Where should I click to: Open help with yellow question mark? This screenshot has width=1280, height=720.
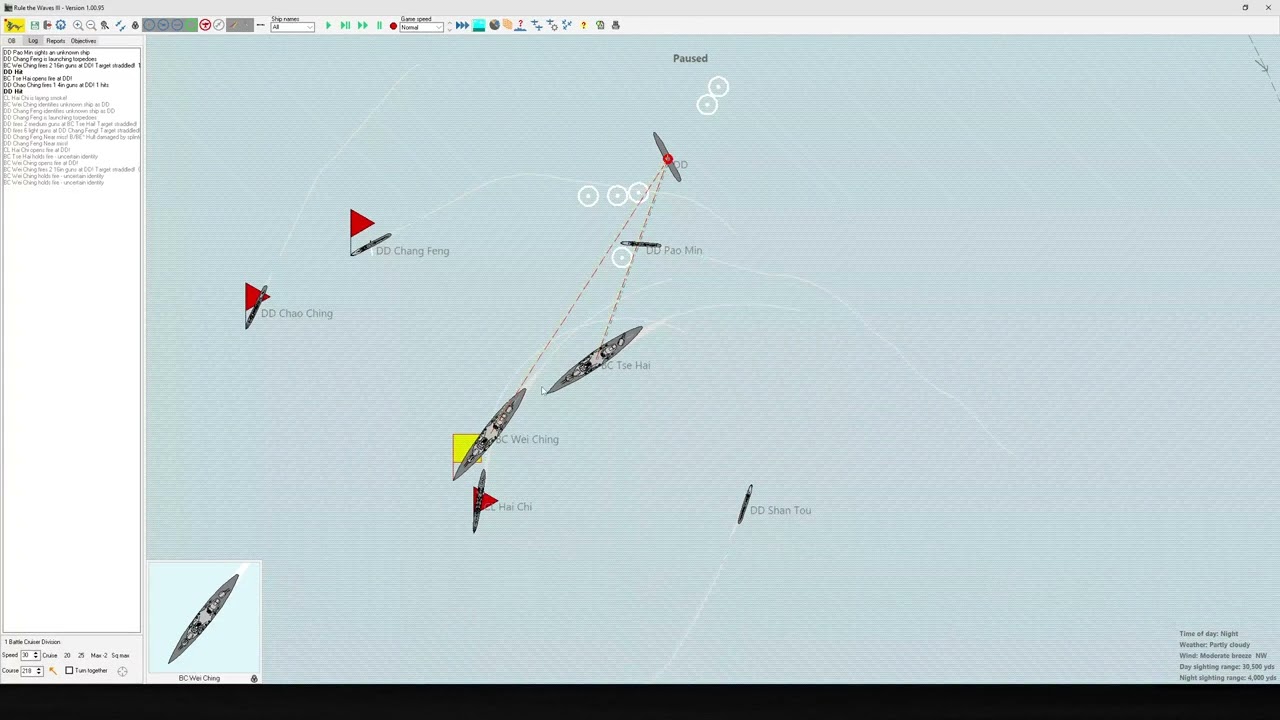(583, 25)
